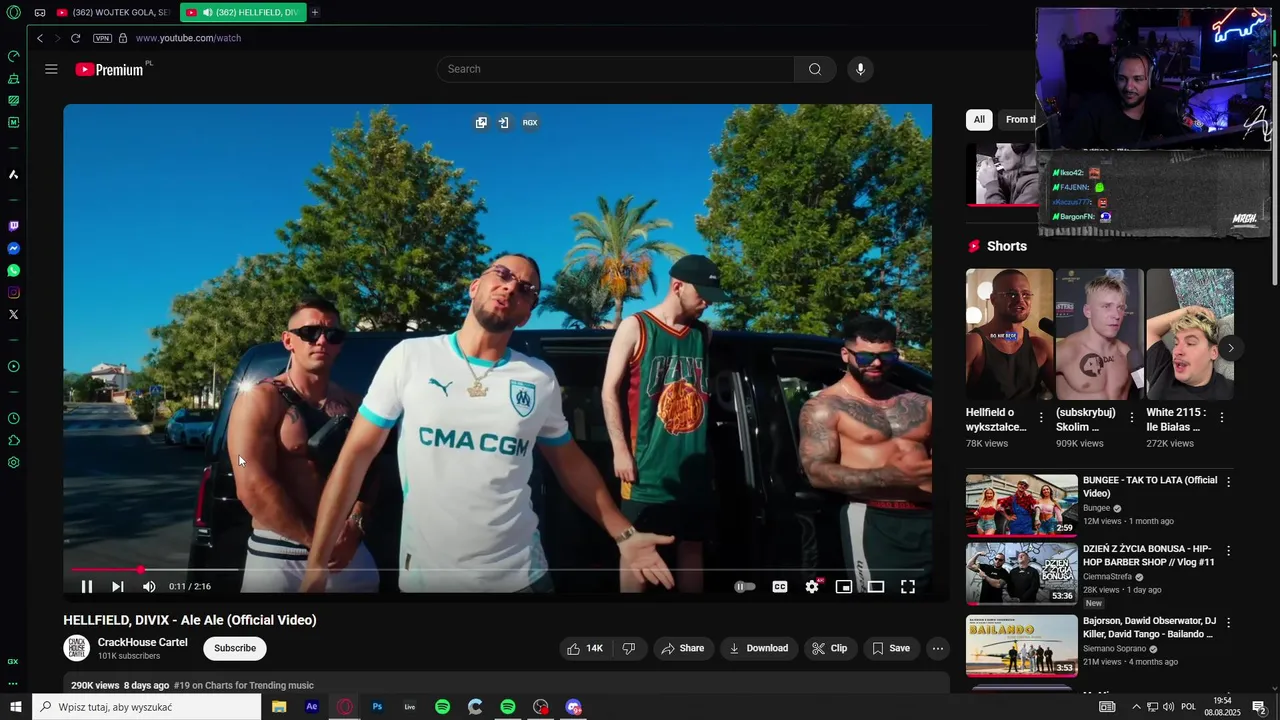
Task: Open the video player settings gear
Action: (812, 587)
